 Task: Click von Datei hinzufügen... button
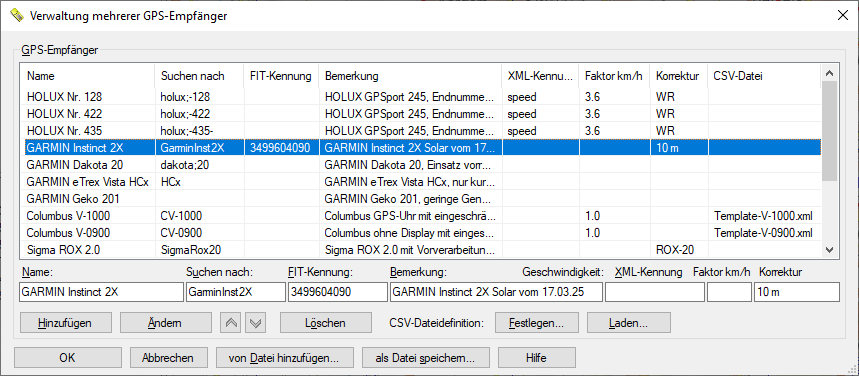coord(285,358)
